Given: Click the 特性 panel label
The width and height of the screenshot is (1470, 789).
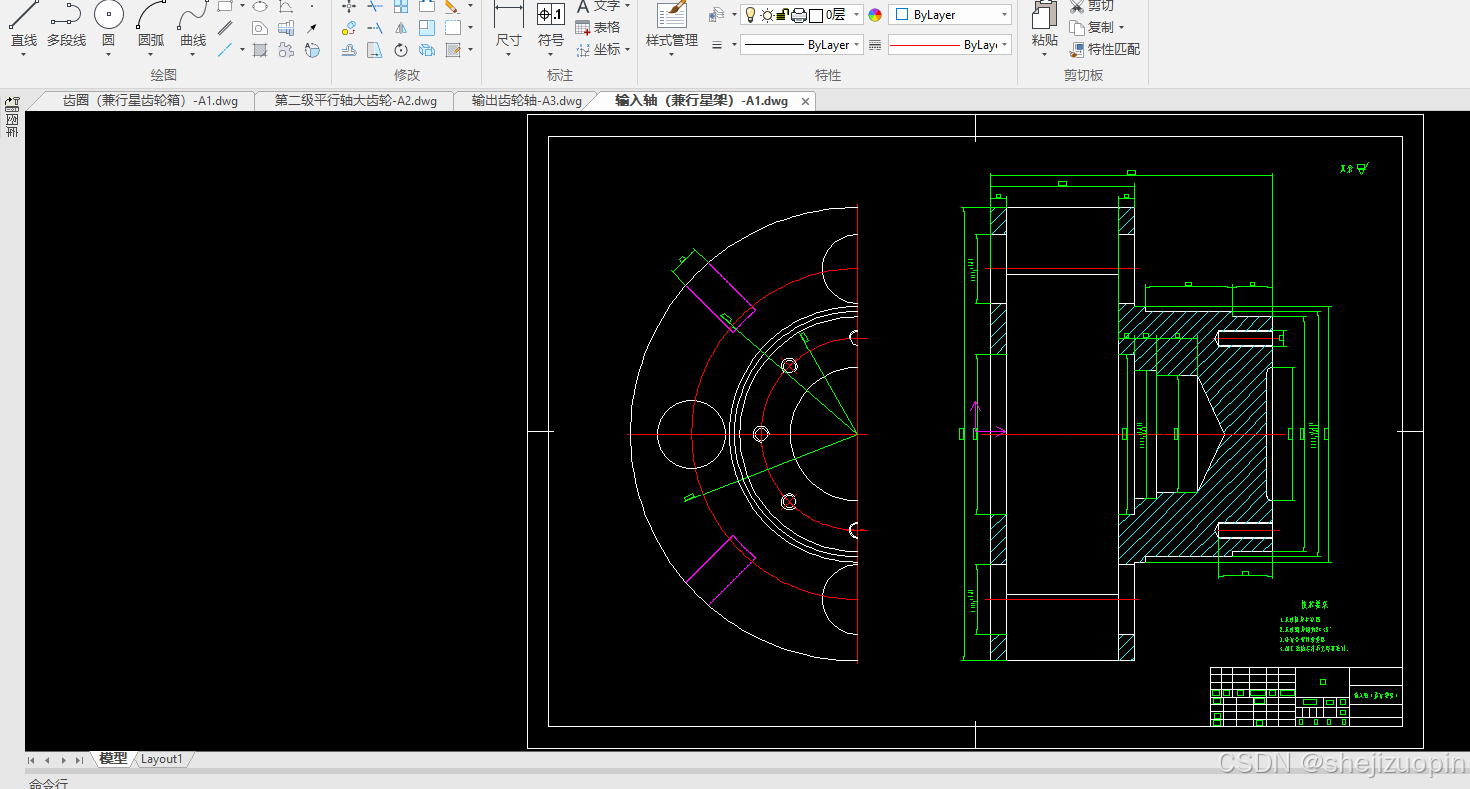Looking at the screenshot, I should point(828,75).
